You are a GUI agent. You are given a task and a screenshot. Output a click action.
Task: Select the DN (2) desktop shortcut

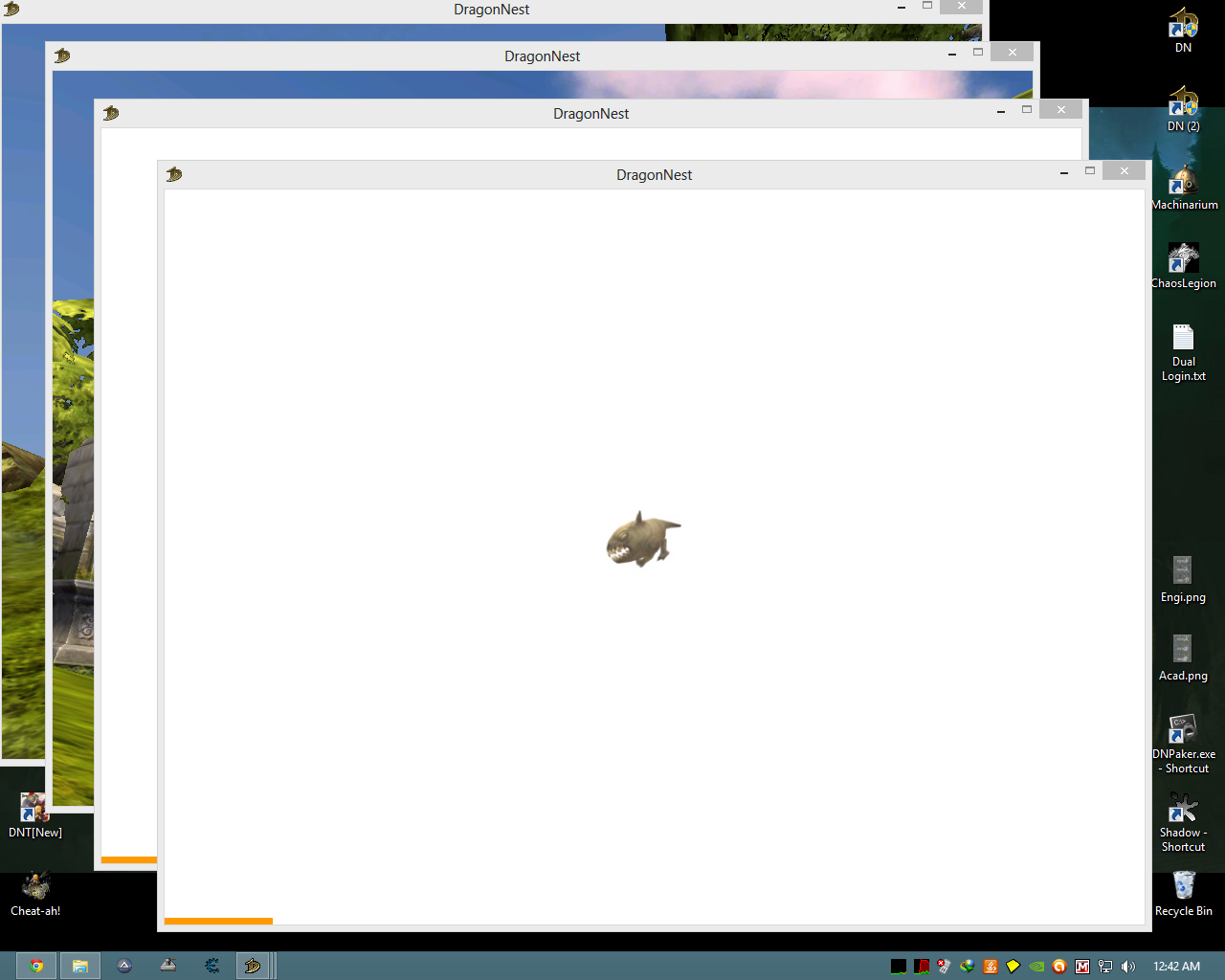1184,109
